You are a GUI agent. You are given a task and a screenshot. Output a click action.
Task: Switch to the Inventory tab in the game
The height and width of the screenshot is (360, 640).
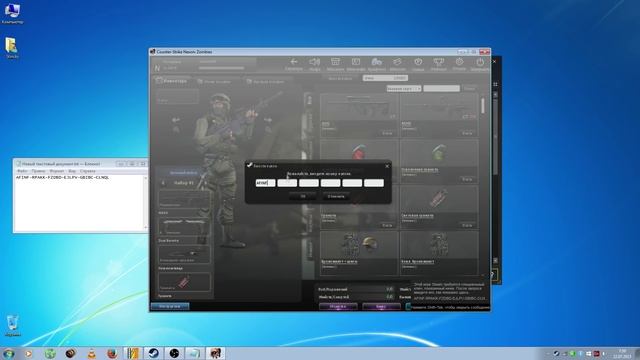172,81
